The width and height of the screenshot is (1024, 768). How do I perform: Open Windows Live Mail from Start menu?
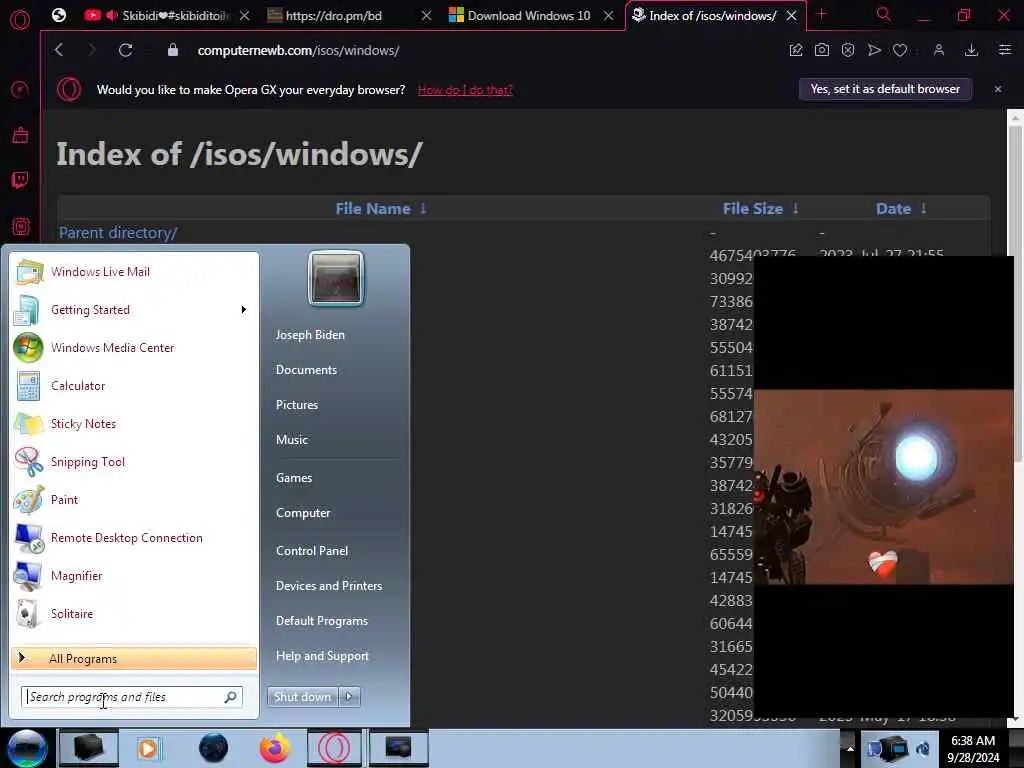tap(100, 272)
